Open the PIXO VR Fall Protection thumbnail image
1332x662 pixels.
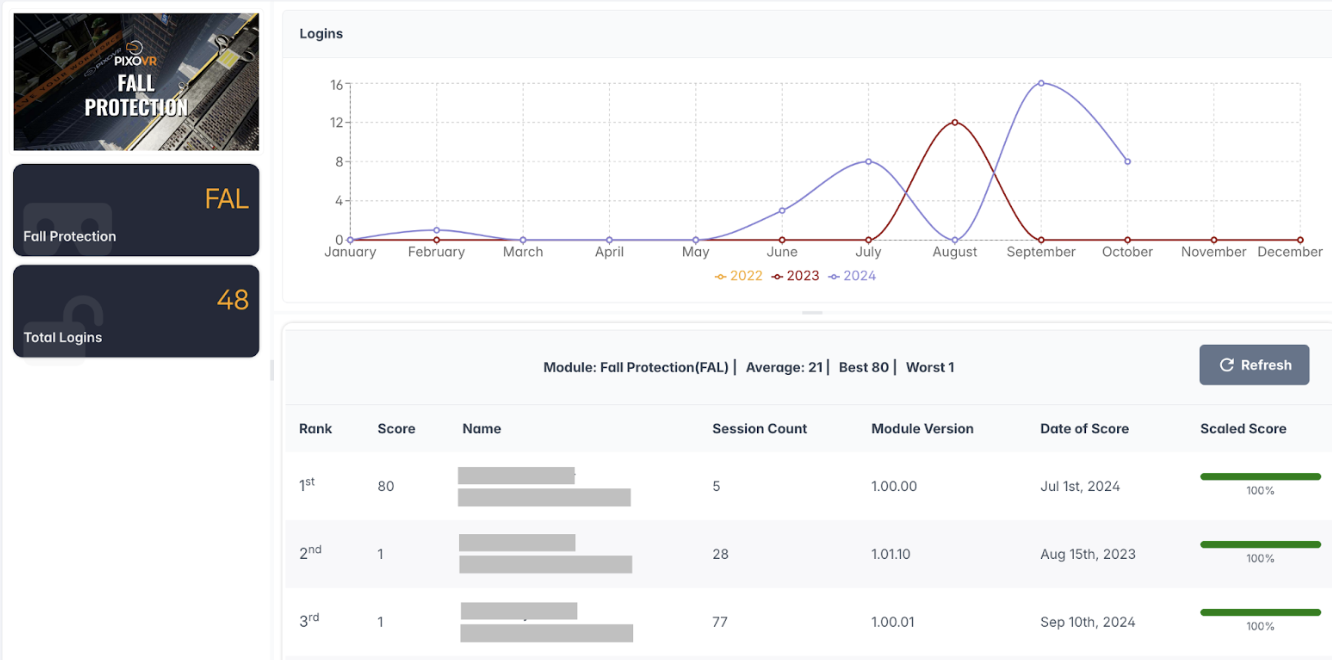pos(136,82)
